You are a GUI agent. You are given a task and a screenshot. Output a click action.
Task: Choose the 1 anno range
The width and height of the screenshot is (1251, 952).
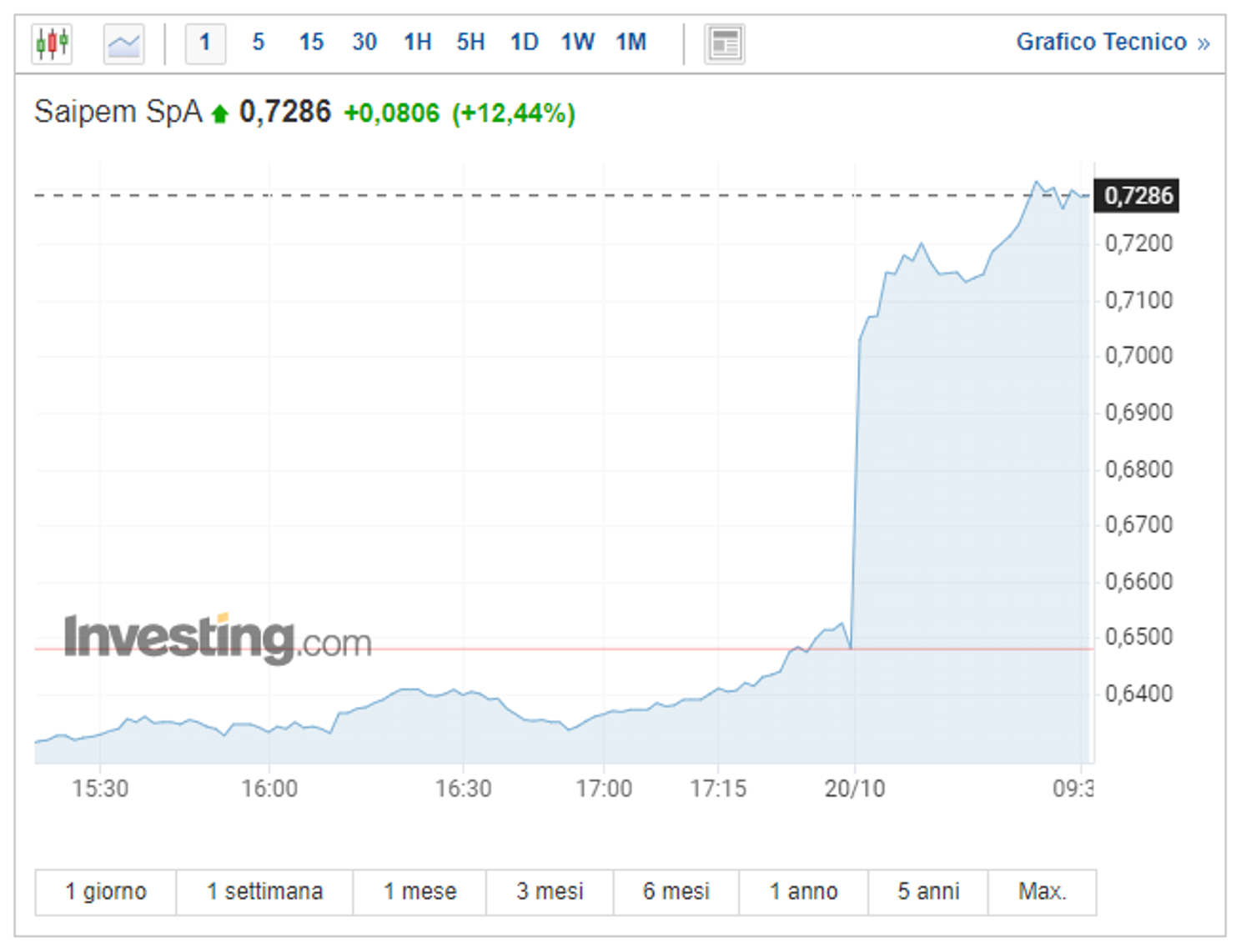804,892
